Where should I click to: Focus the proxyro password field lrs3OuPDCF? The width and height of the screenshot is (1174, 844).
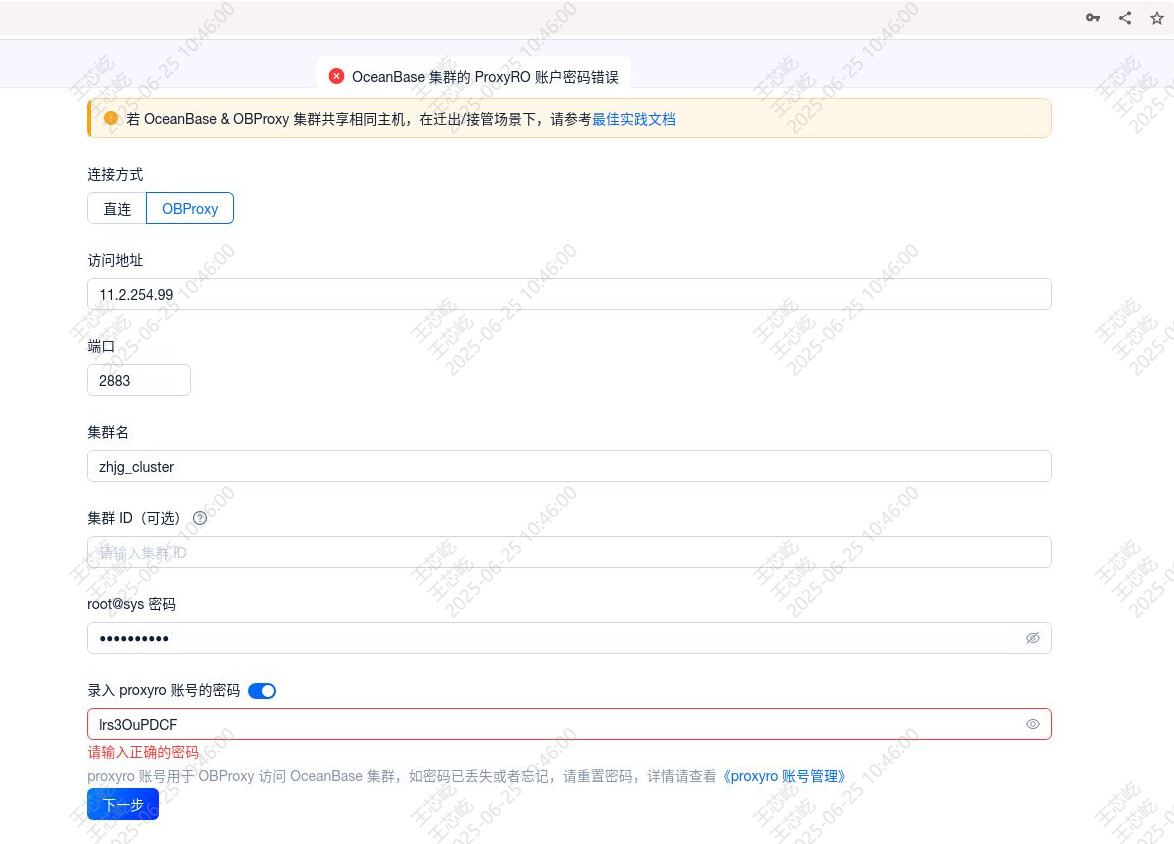click(569, 724)
